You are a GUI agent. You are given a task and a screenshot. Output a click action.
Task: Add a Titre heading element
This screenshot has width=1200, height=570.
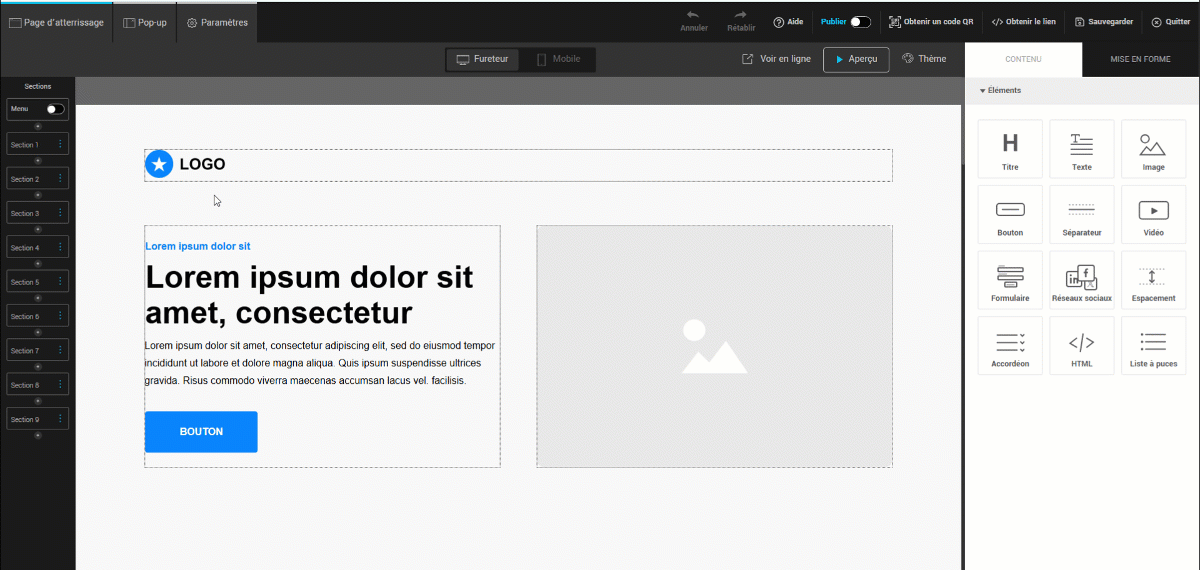1010,149
